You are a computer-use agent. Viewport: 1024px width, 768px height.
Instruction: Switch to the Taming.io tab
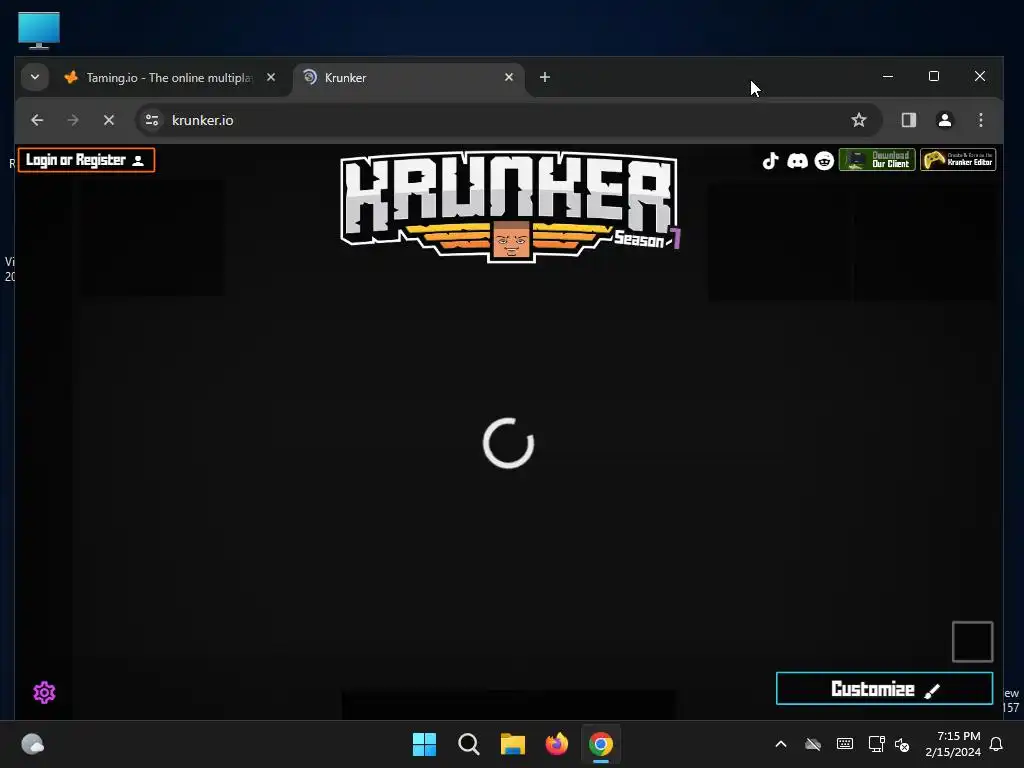[168, 78]
